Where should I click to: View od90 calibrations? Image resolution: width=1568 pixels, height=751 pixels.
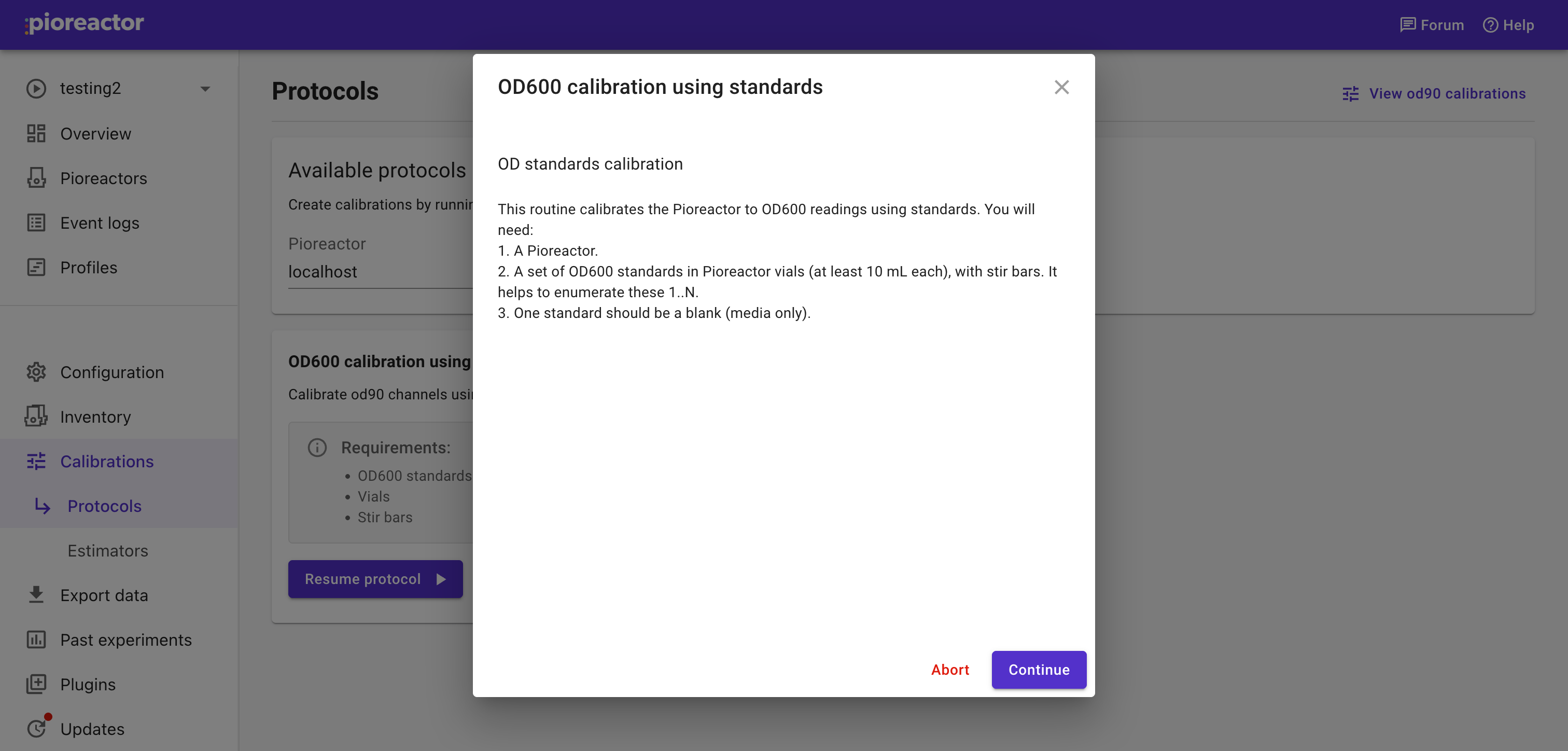click(1434, 94)
